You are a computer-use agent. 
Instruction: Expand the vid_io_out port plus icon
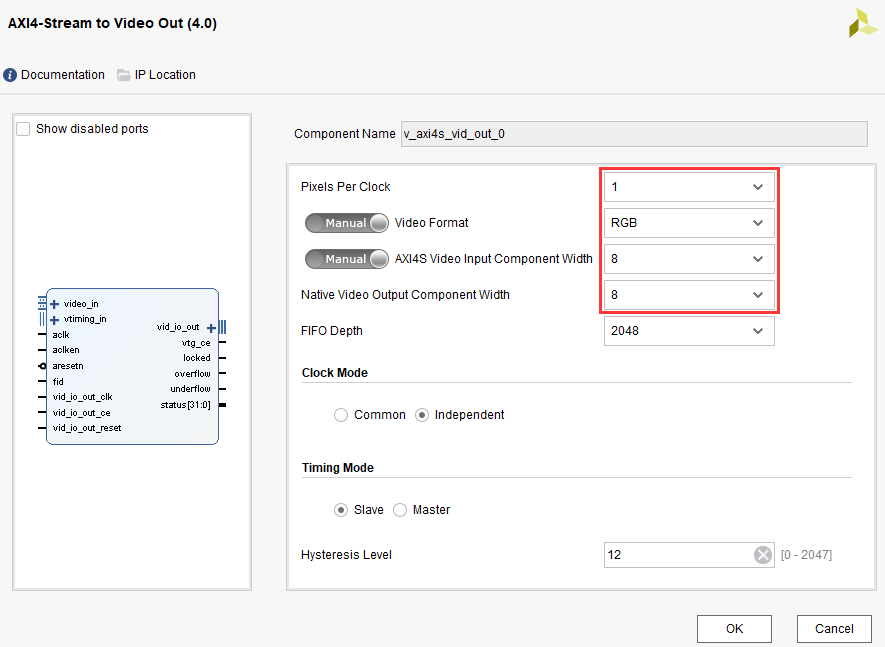coord(210,327)
